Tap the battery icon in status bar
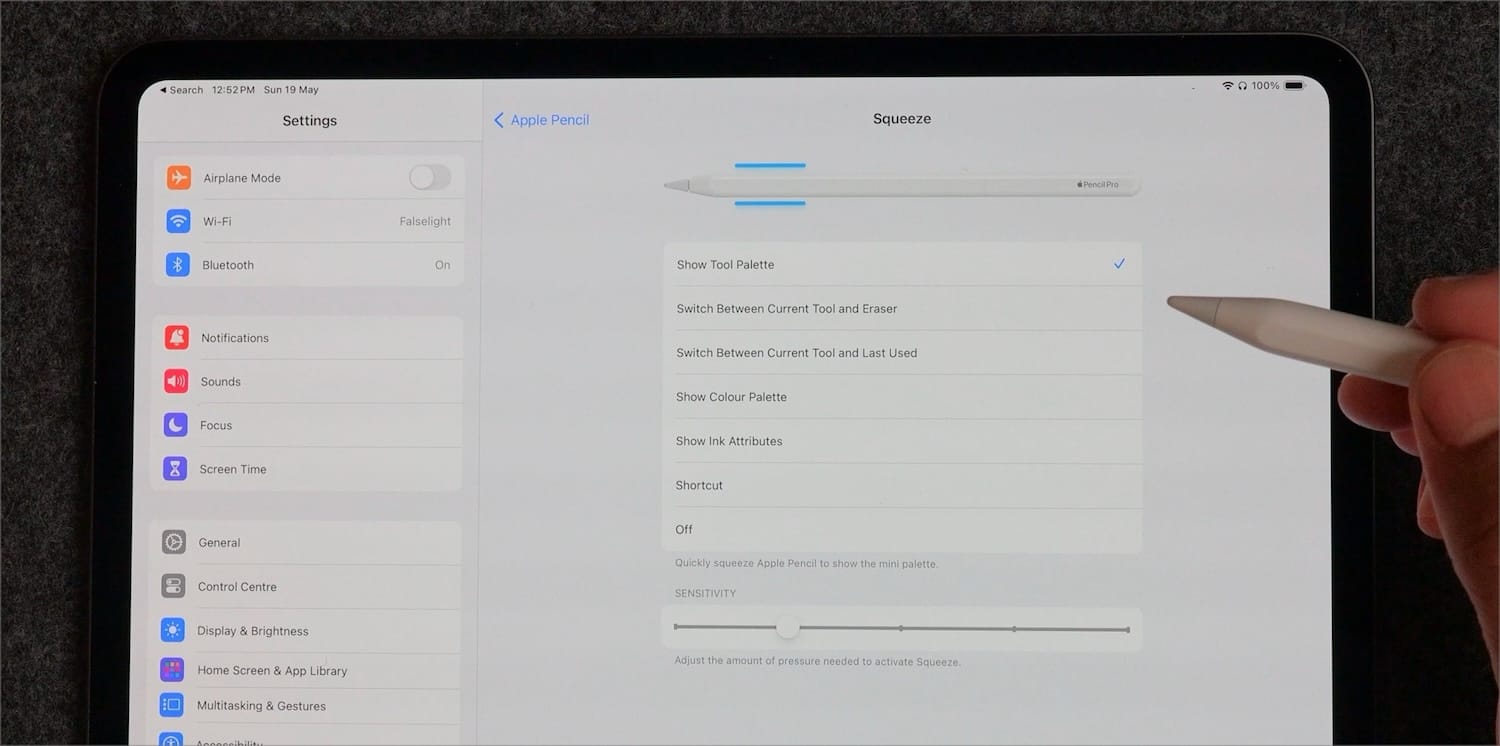Screen dimensions: 1500x746 pyautogui.click(x=1295, y=86)
